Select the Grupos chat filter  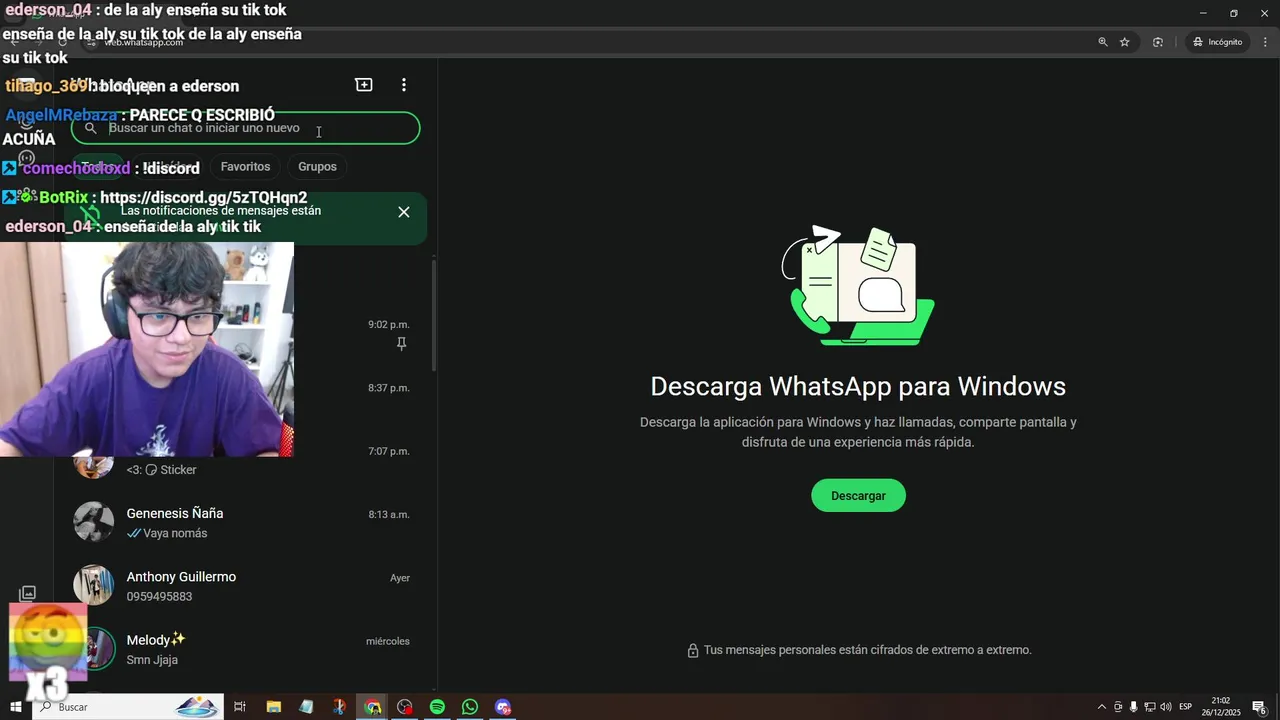coord(317,167)
